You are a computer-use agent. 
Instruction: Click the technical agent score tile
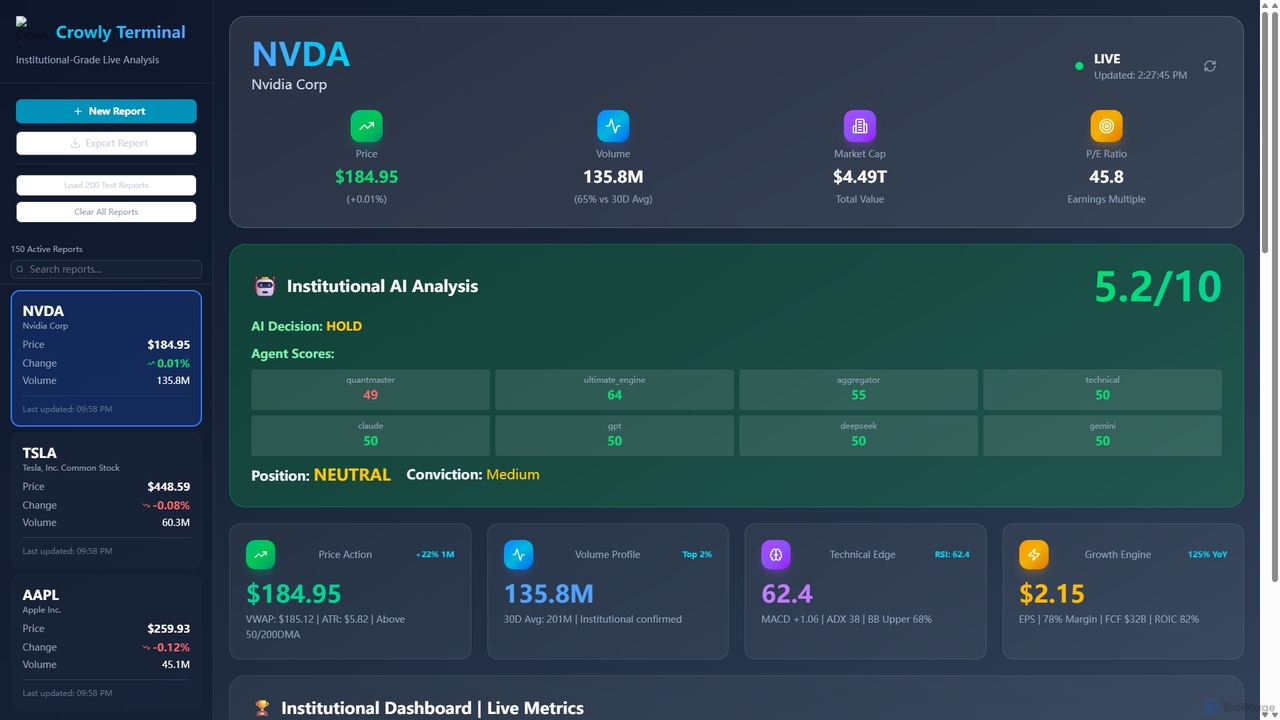(x=1102, y=389)
